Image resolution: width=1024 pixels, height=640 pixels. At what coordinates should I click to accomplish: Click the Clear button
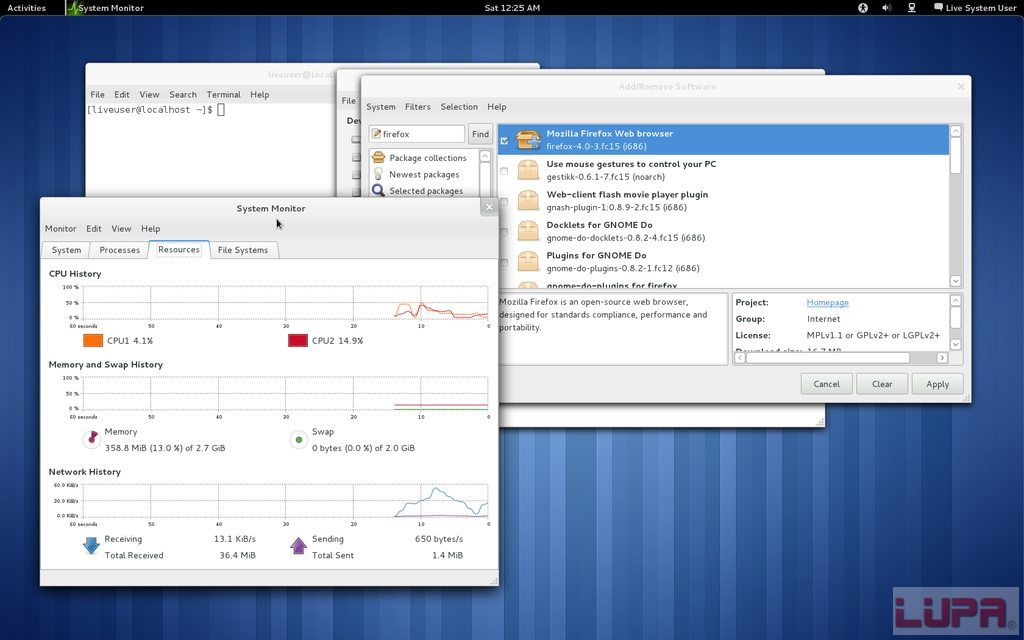[882, 384]
